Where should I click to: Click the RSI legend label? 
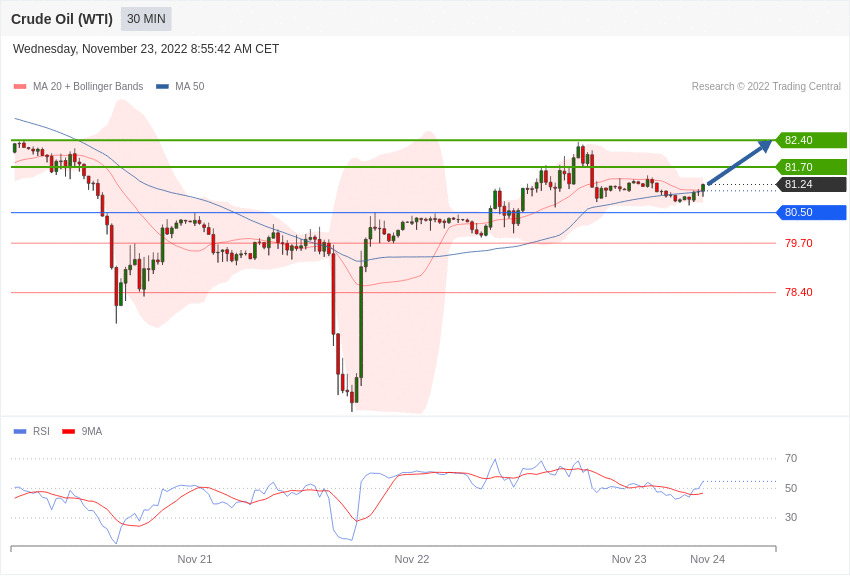(41, 432)
